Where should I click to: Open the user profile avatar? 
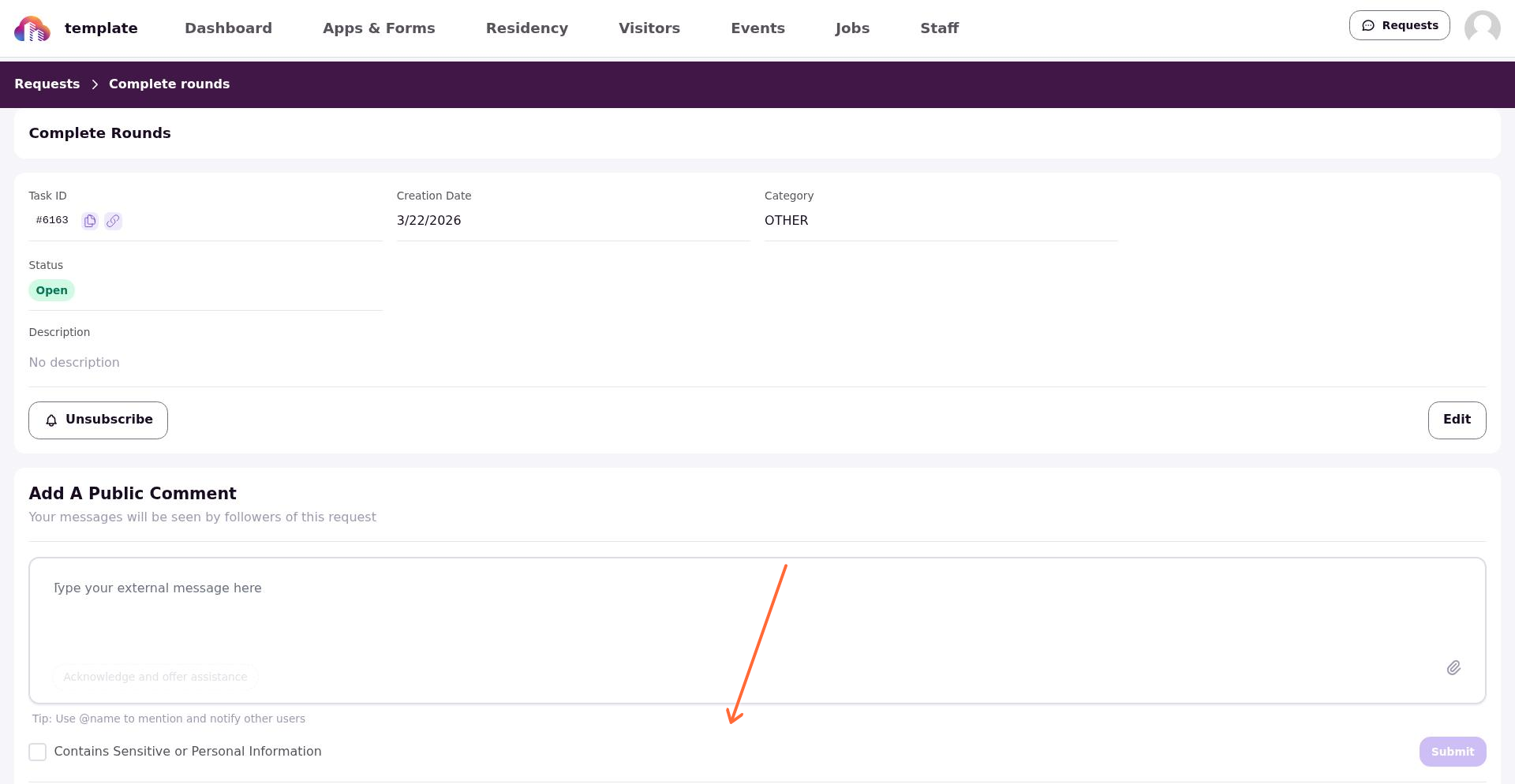coord(1482,28)
